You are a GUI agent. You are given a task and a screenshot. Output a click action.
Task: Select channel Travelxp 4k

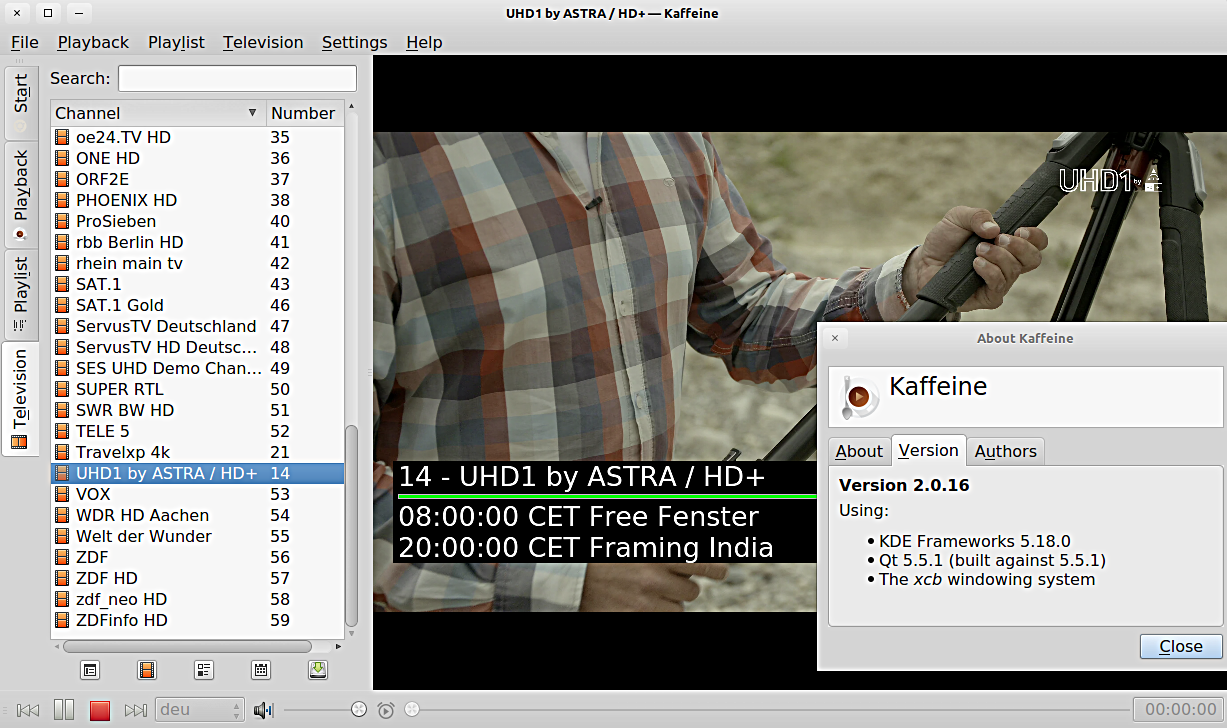[x=197, y=452]
